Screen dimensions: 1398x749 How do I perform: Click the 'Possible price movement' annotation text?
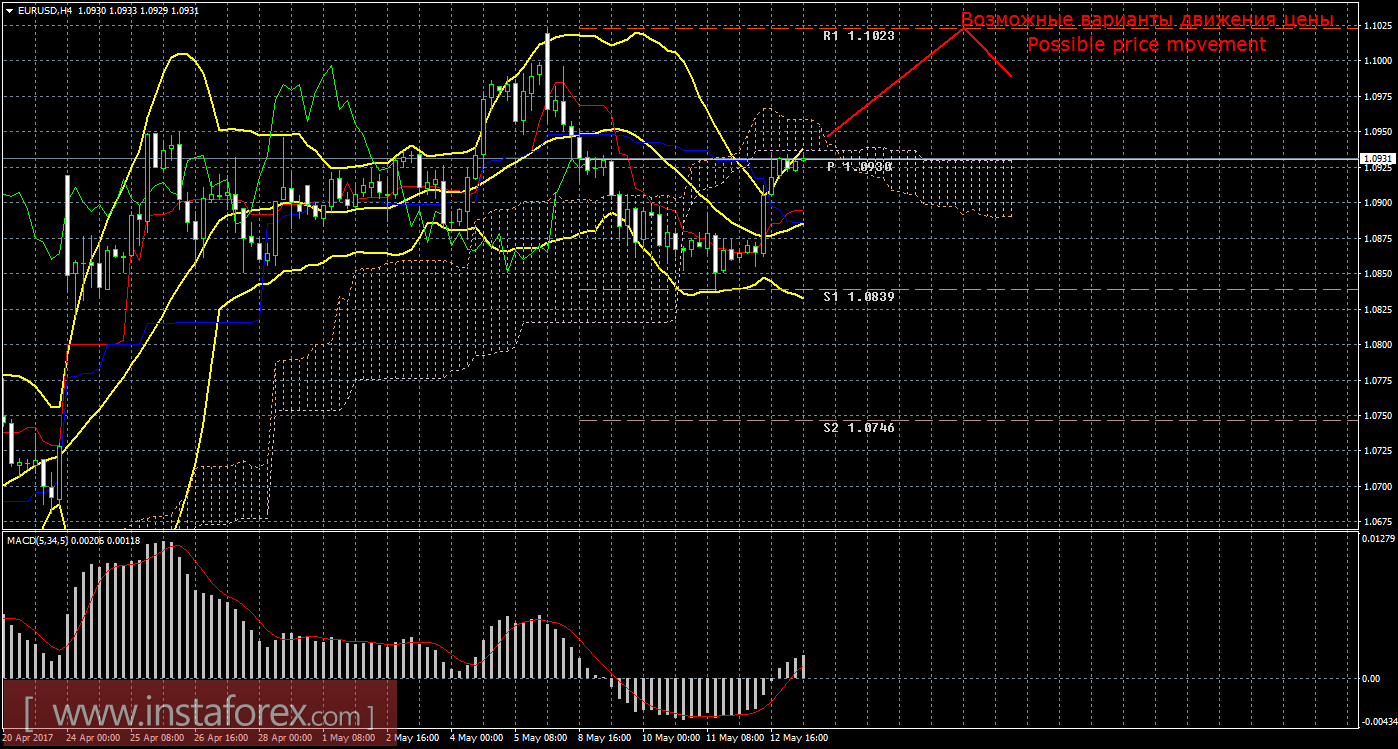pyautogui.click(x=1146, y=45)
